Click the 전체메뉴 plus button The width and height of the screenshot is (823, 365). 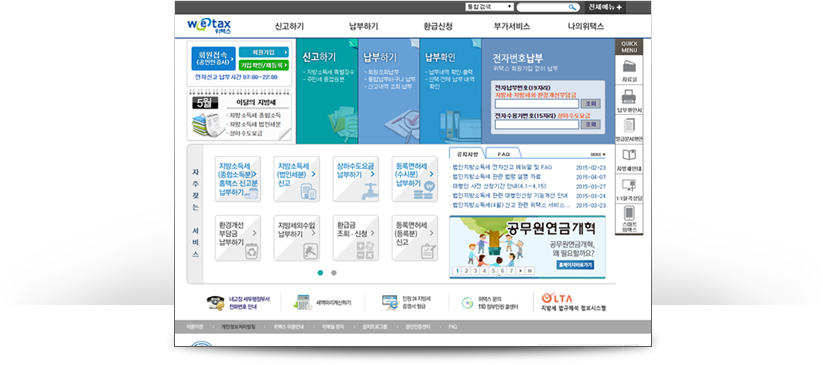tap(605, 7)
